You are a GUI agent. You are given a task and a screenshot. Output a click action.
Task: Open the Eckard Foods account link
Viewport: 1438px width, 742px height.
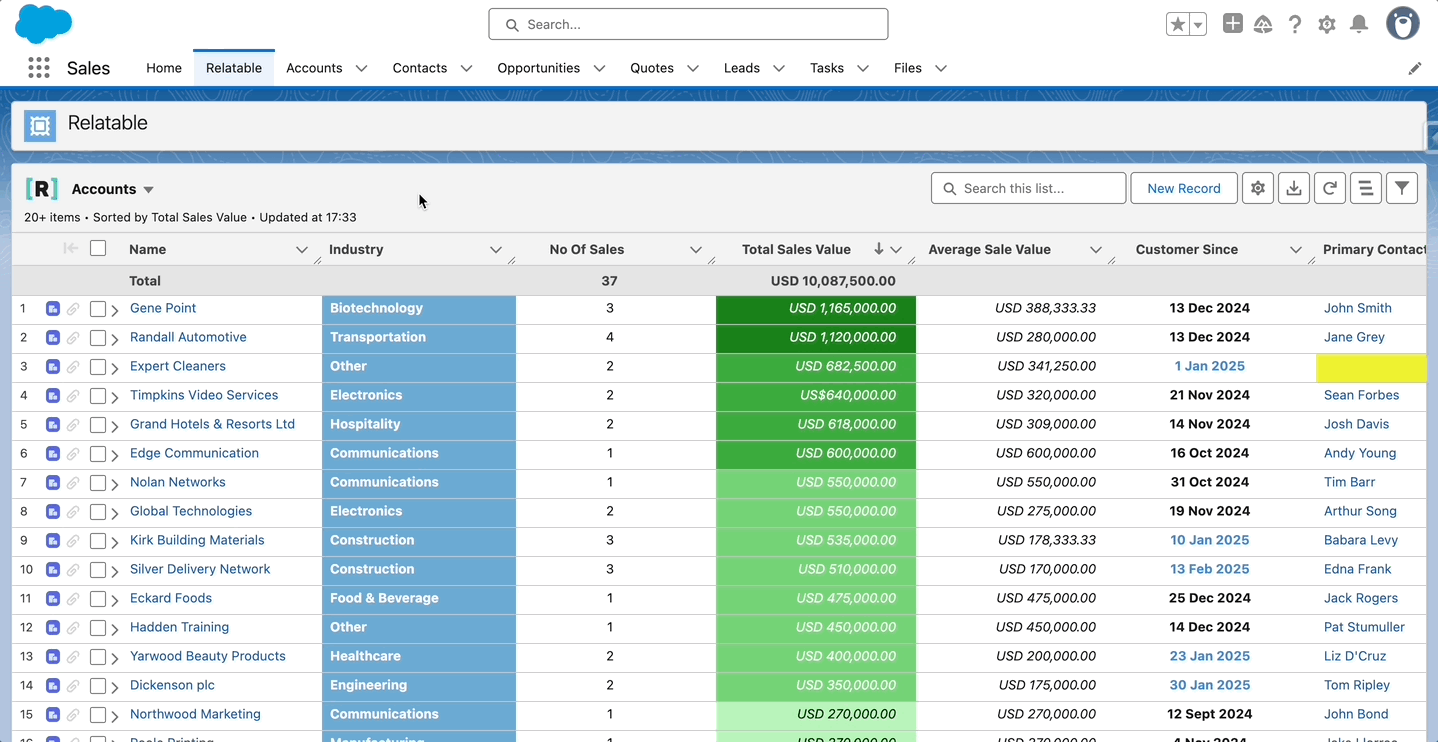pyautogui.click(x=171, y=598)
